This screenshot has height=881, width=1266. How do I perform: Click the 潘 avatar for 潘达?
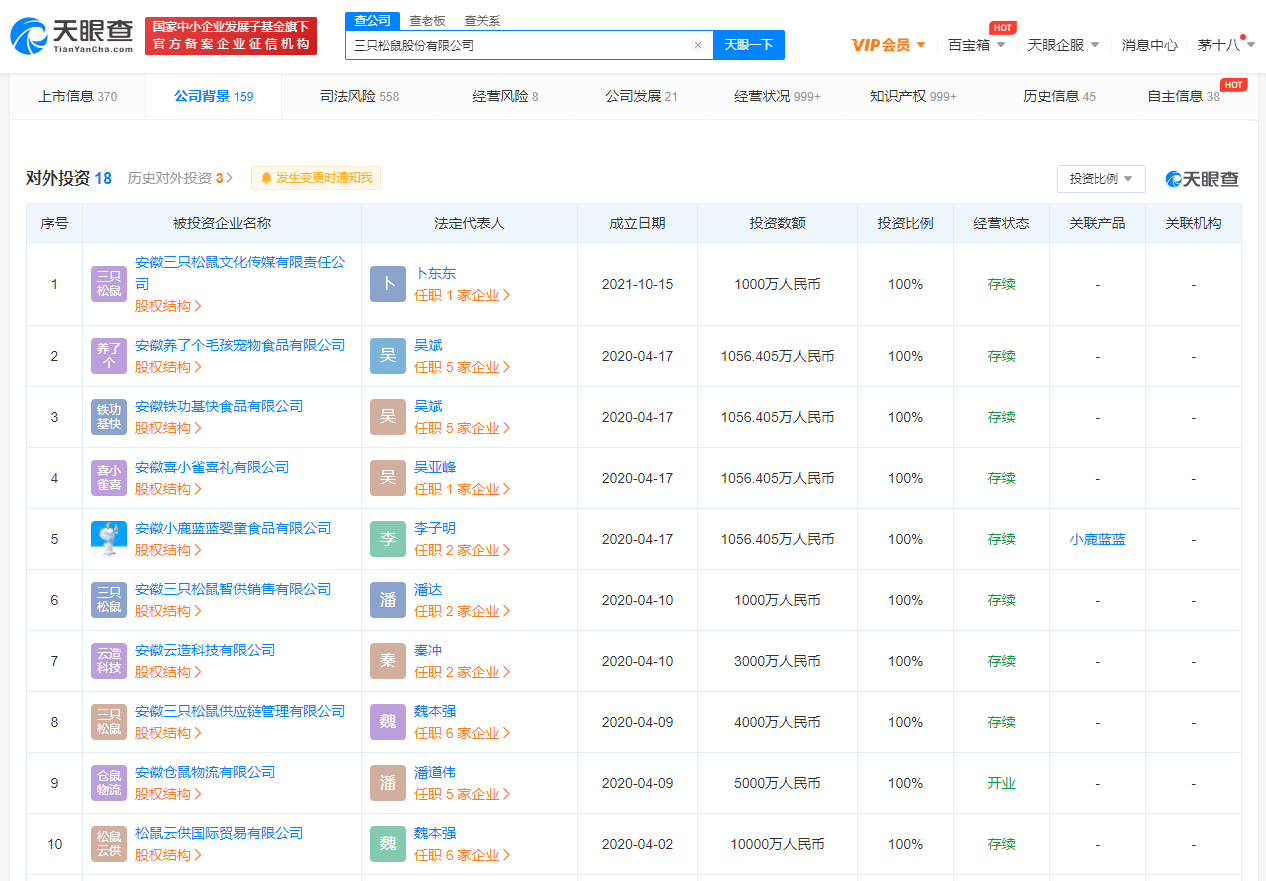pyautogui.click(x=388, y=600)
